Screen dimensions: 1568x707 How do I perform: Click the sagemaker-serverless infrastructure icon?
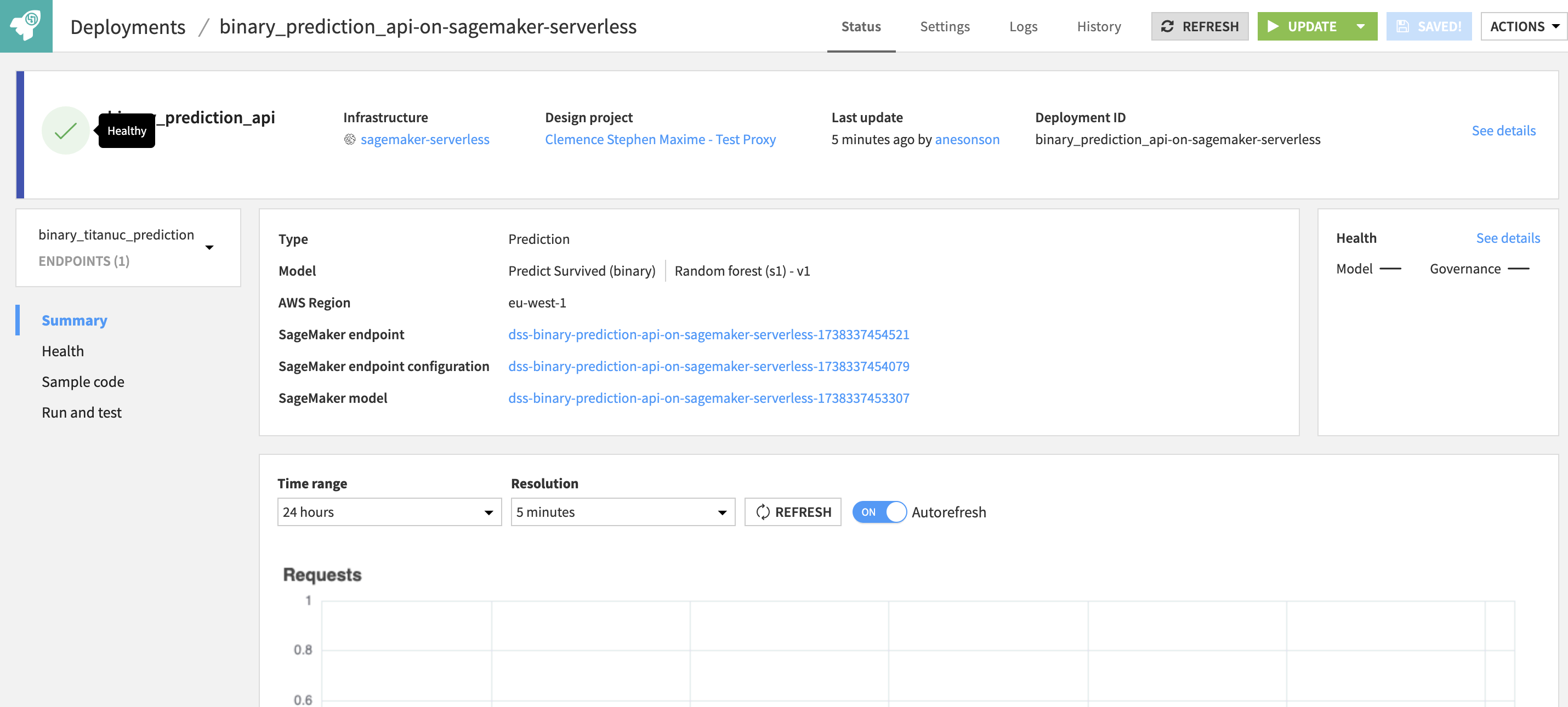click(349, 139)
